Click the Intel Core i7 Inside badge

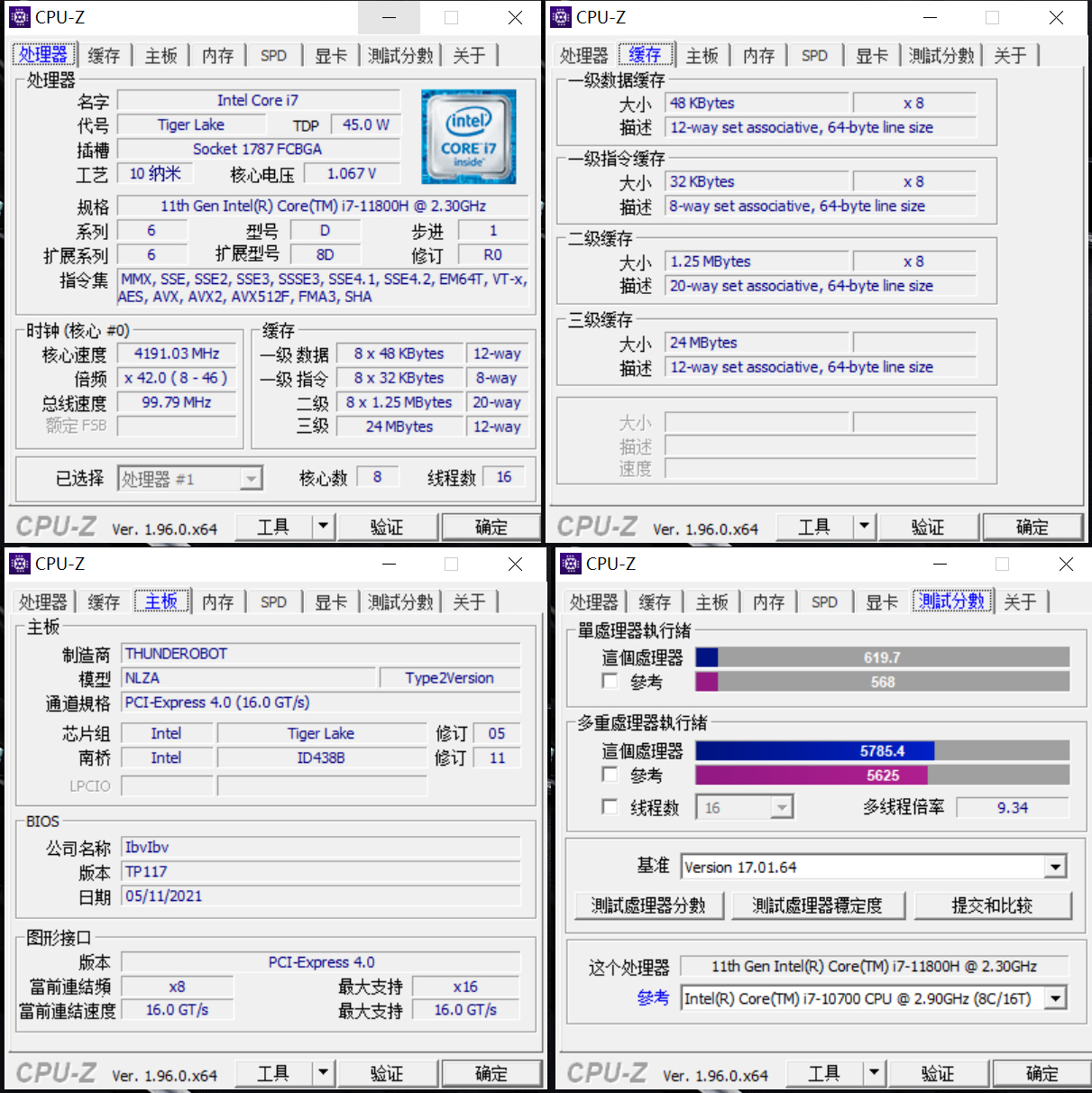(468, 136)
